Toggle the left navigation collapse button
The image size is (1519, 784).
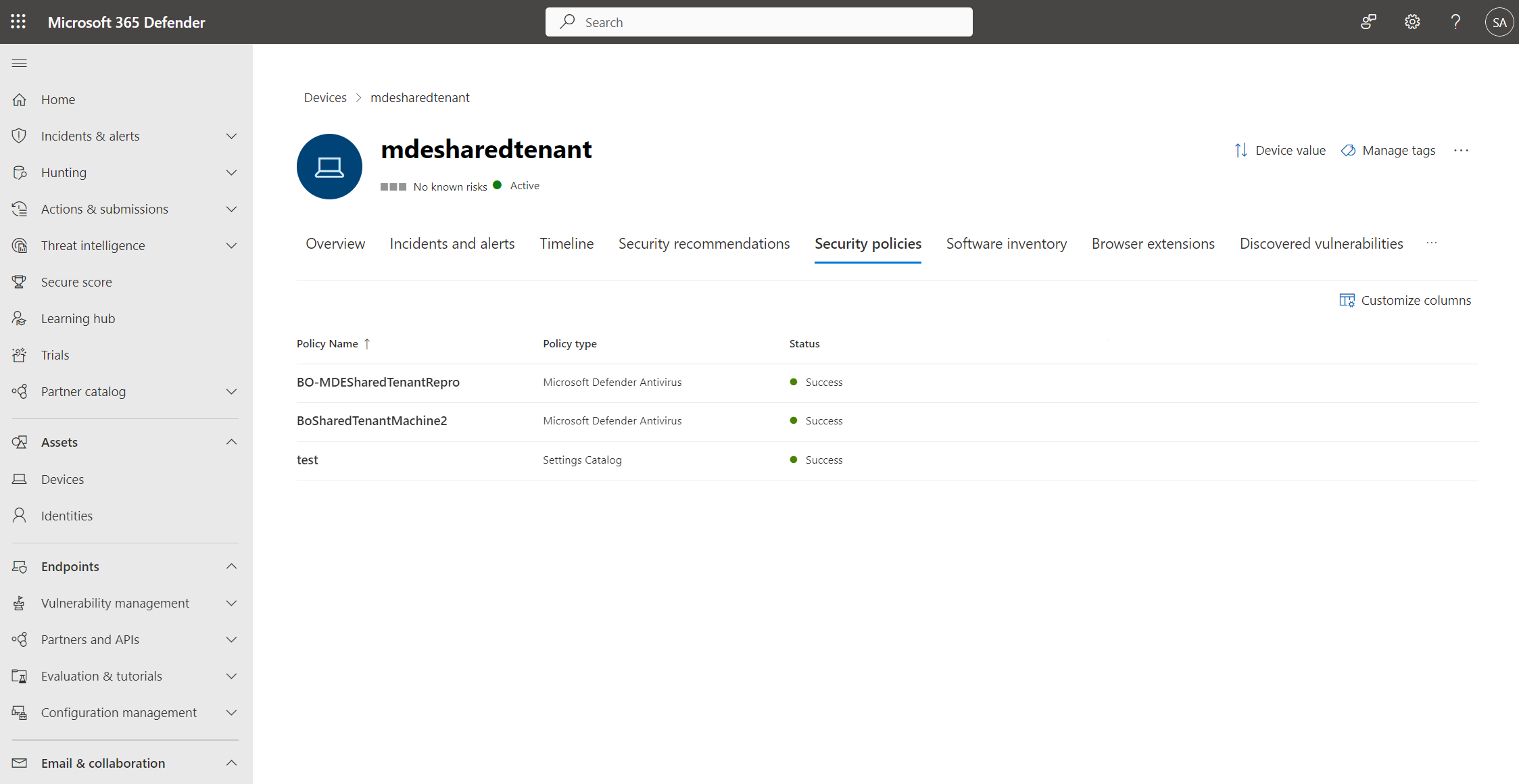tap(20, 63)
